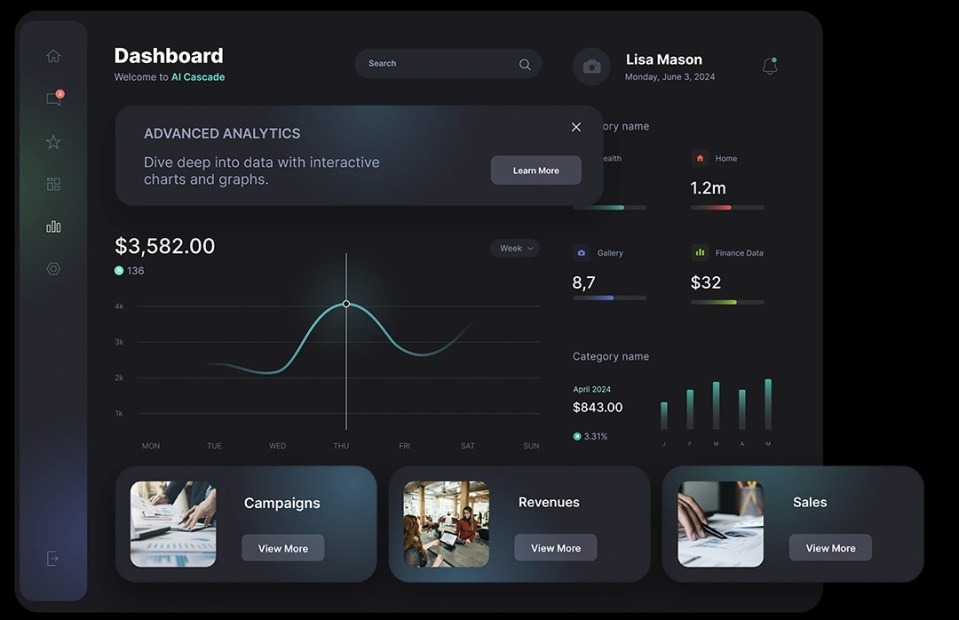This screenshot has width=959, height=620.
Task: Click the camera profile avatar
Action: [x=591, y=66]
